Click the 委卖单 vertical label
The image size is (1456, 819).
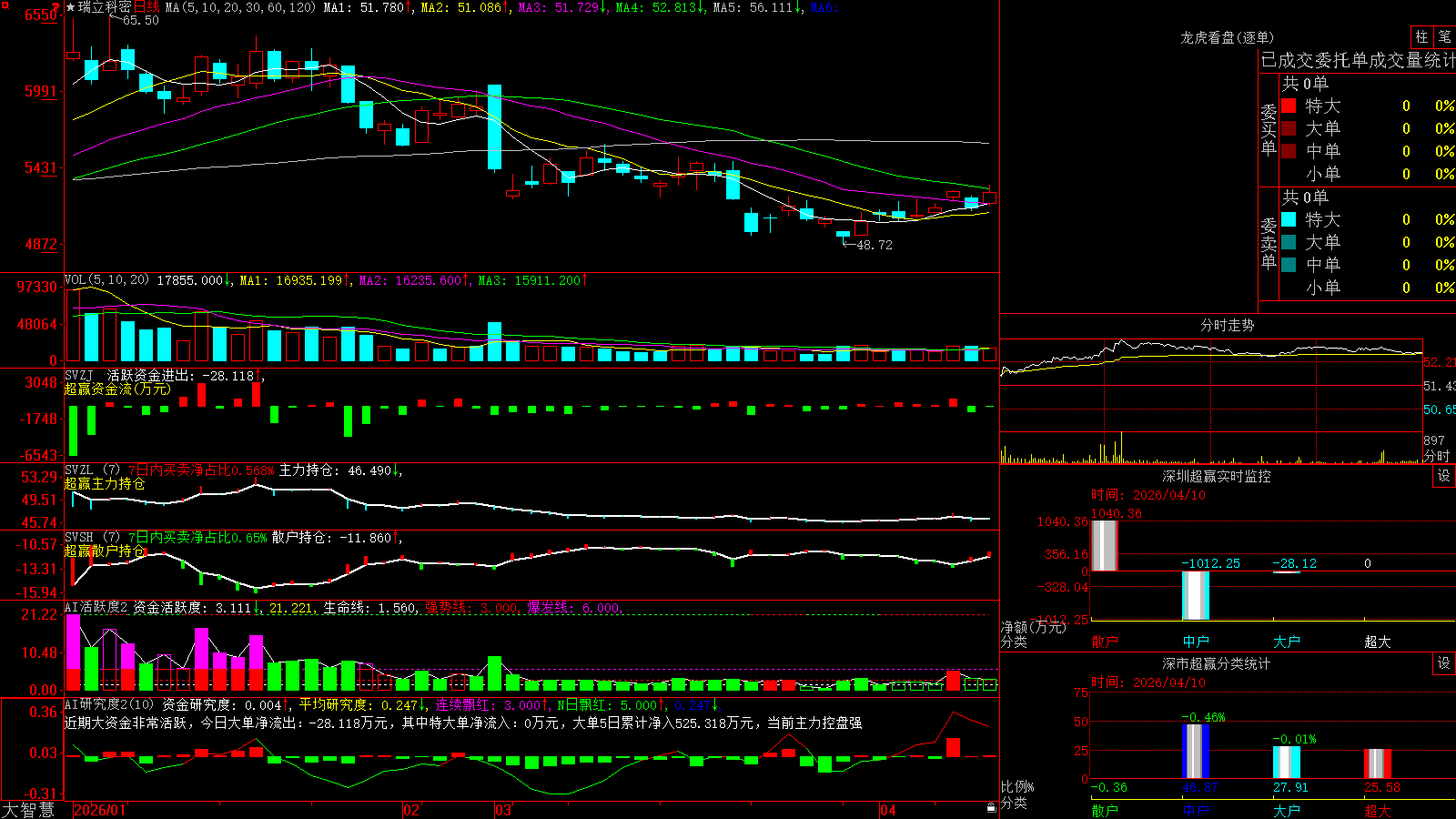click(1269, 243)
